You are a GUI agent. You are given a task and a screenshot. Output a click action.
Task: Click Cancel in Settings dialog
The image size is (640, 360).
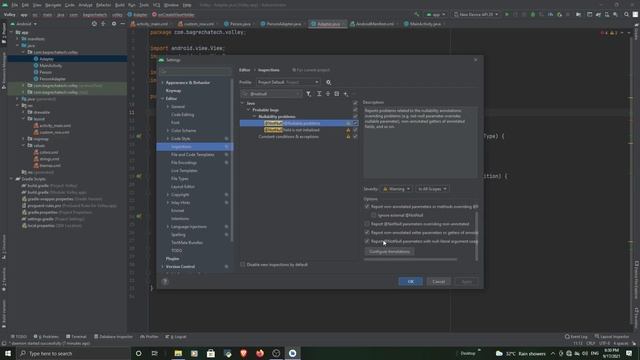click(x=438, y=282)
